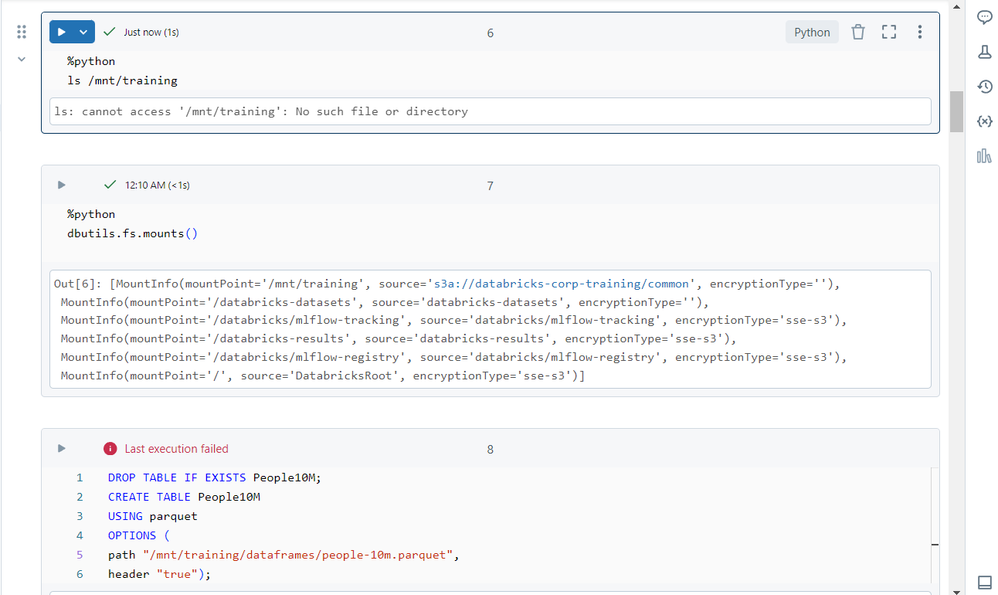This screenshot has height=595, width=998.
Task: Grab the drag handle for cell 6
Action: [21, 32]
